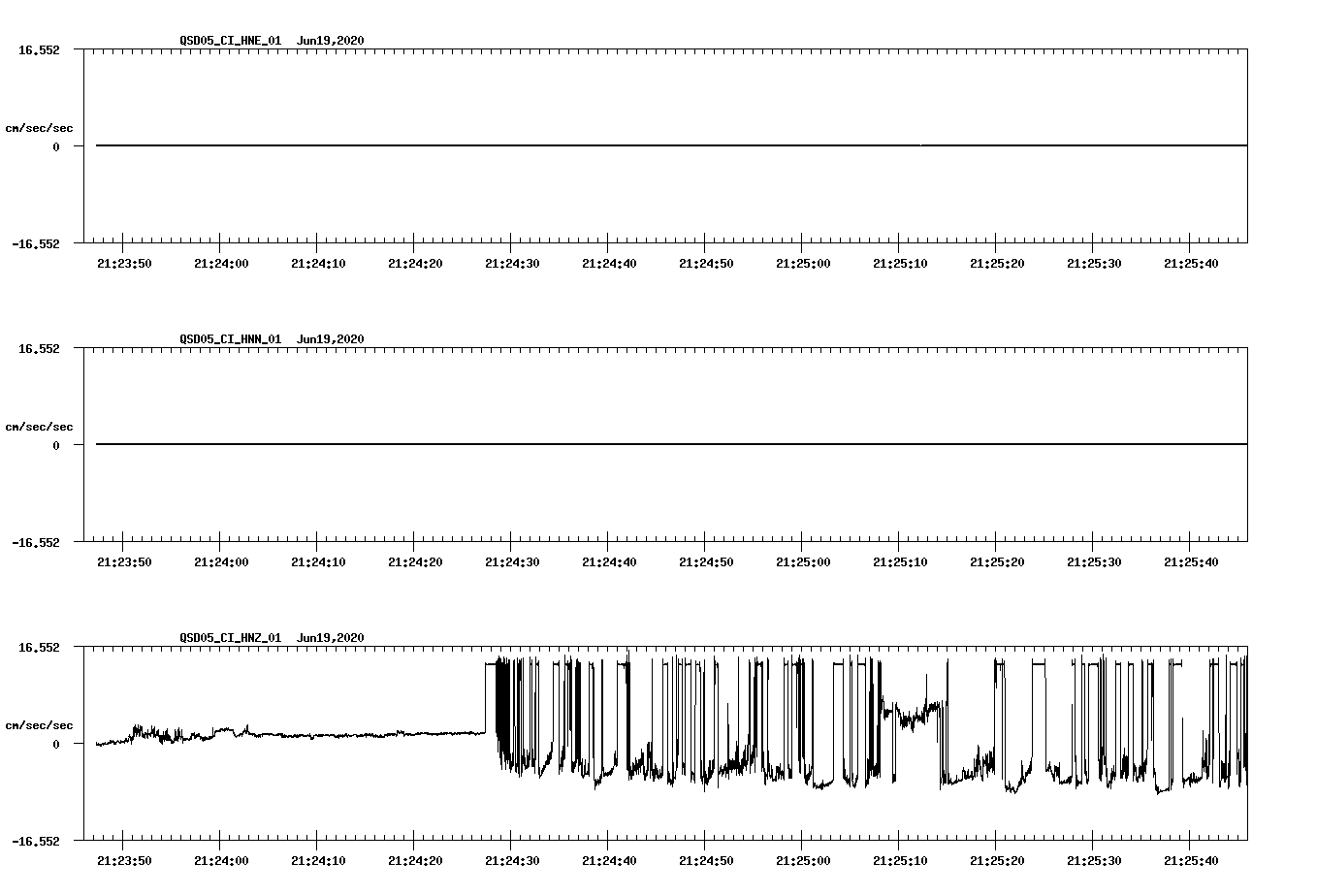This screenshot has height=896, width=1317.
Task: Click the 16.552 upper limit of HNZ plot
Action: click(x=40, y=647)
